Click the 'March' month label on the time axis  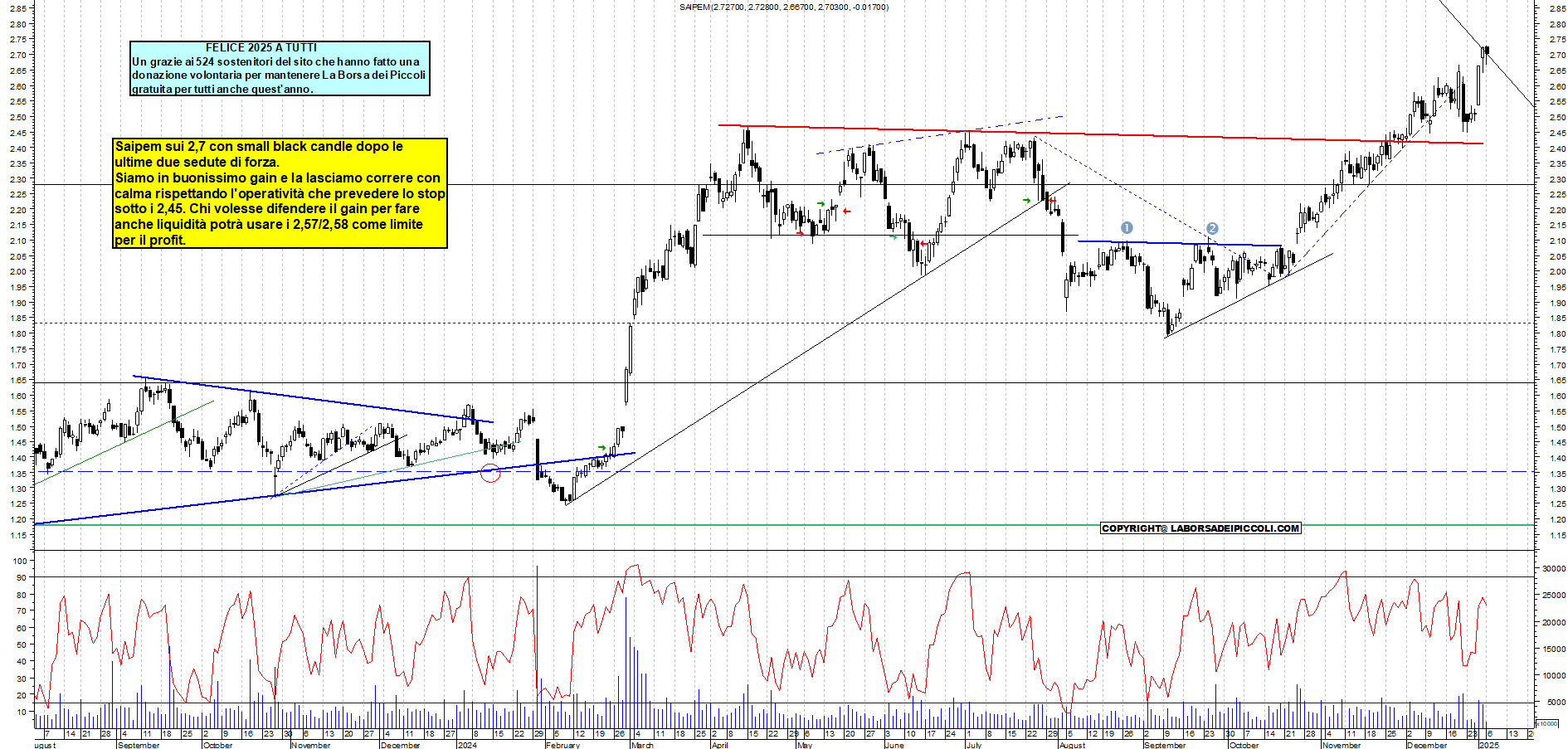[x=642, y=745]
